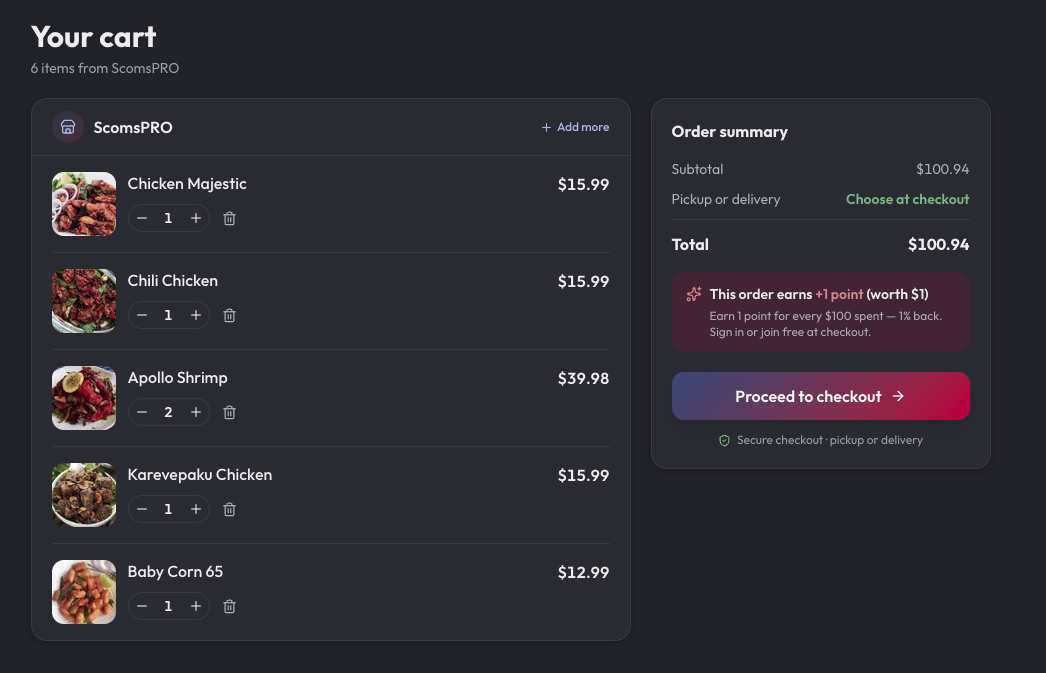Decrease Baby Corn 65 quantity
This screenshot has height=673, width=1046.
(x=142, y=606)
